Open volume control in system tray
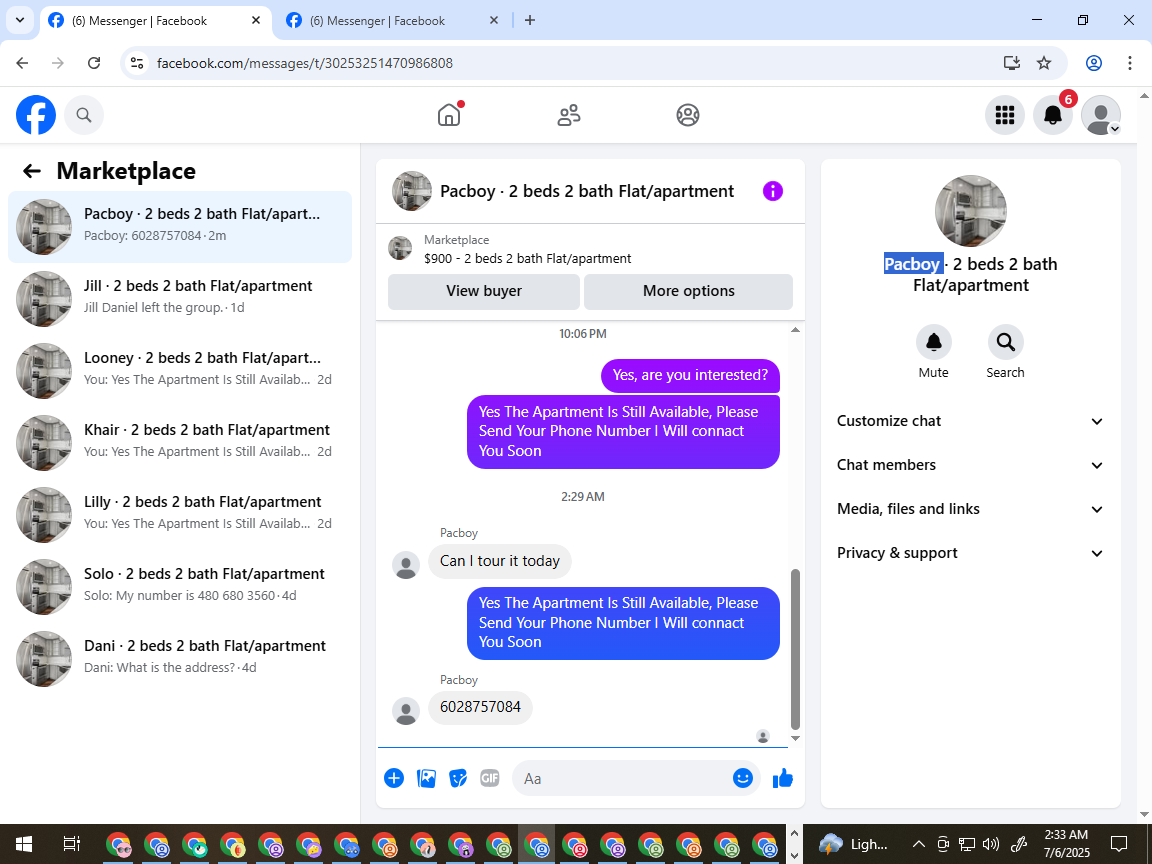The image size is (1152, 864). coord(991,843)
